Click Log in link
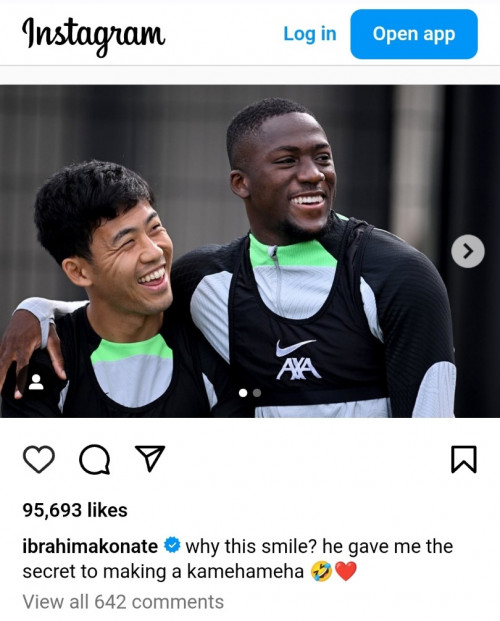Image resolution: width=500 pixels, height=621 pixels. pyautogui.click(x=310, y=34)
